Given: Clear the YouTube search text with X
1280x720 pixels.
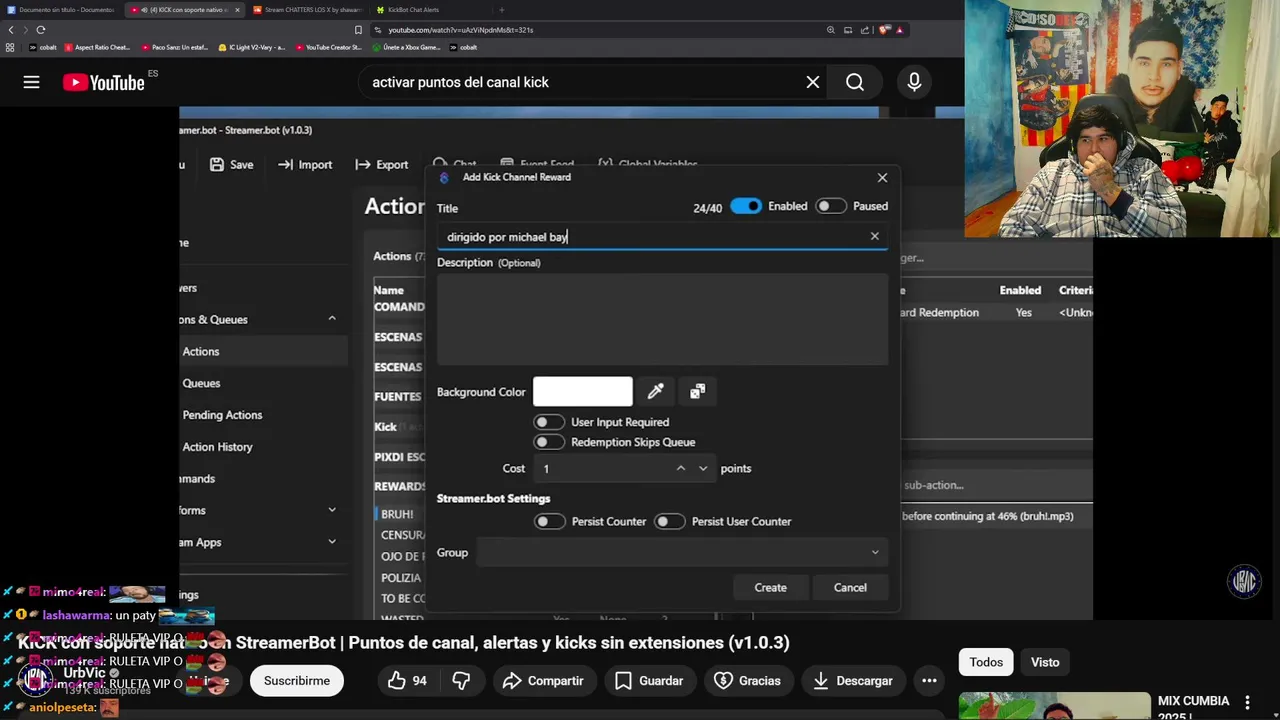Looking at the screenshot, I should click(813, 82).
